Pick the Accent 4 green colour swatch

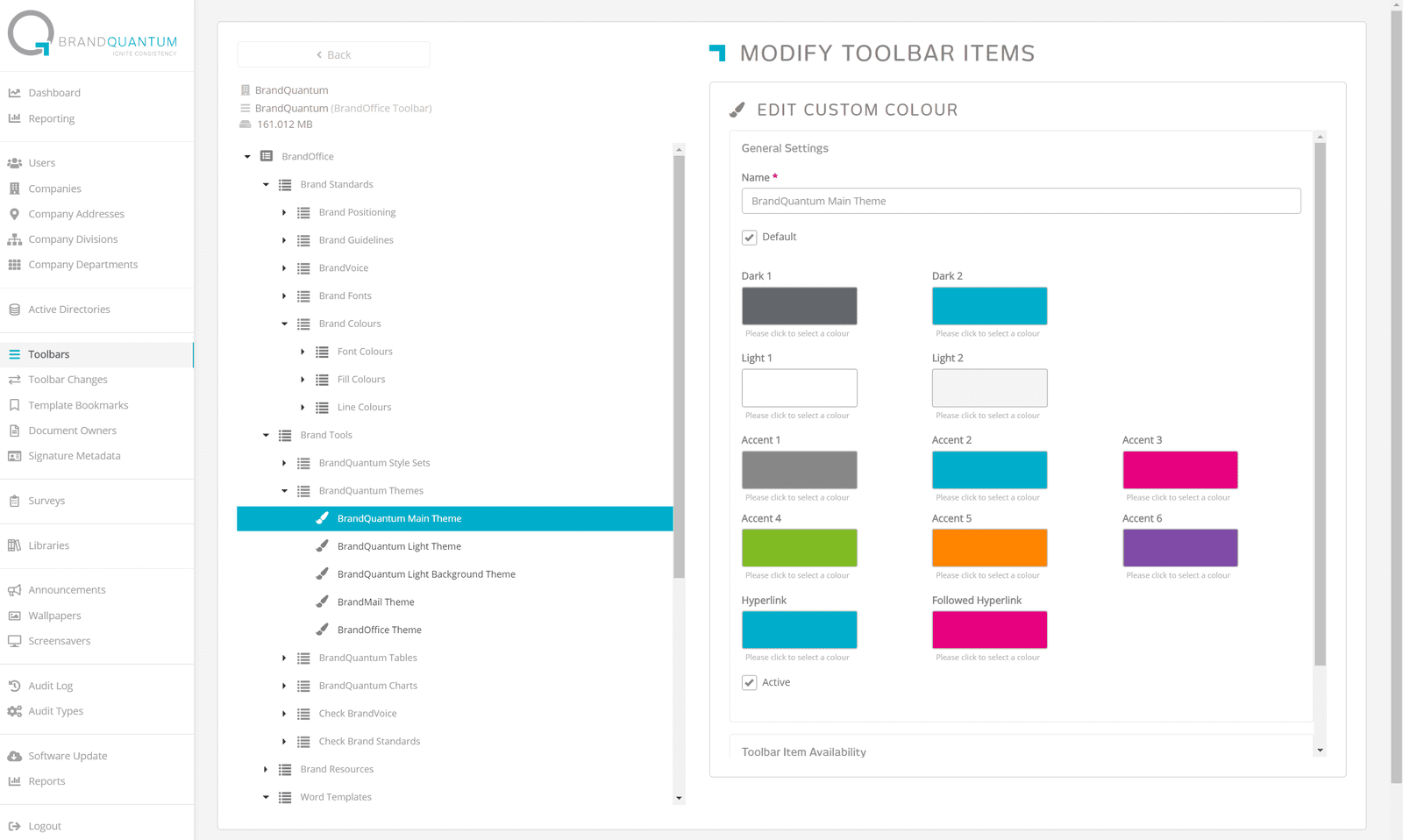coord(799,548)
